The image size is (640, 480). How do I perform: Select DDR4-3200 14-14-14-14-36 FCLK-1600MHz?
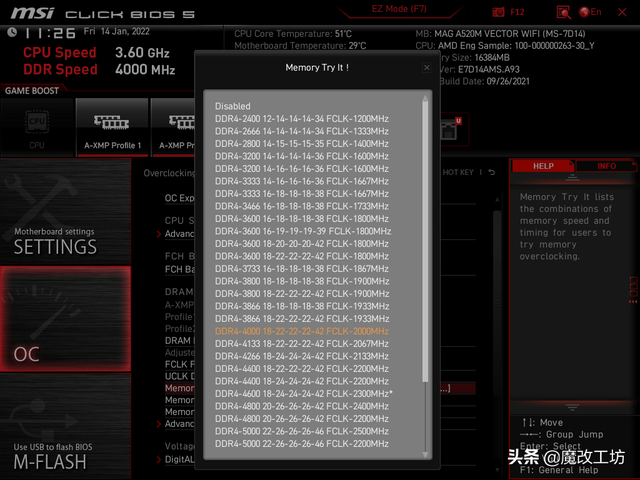coord(302,156)
